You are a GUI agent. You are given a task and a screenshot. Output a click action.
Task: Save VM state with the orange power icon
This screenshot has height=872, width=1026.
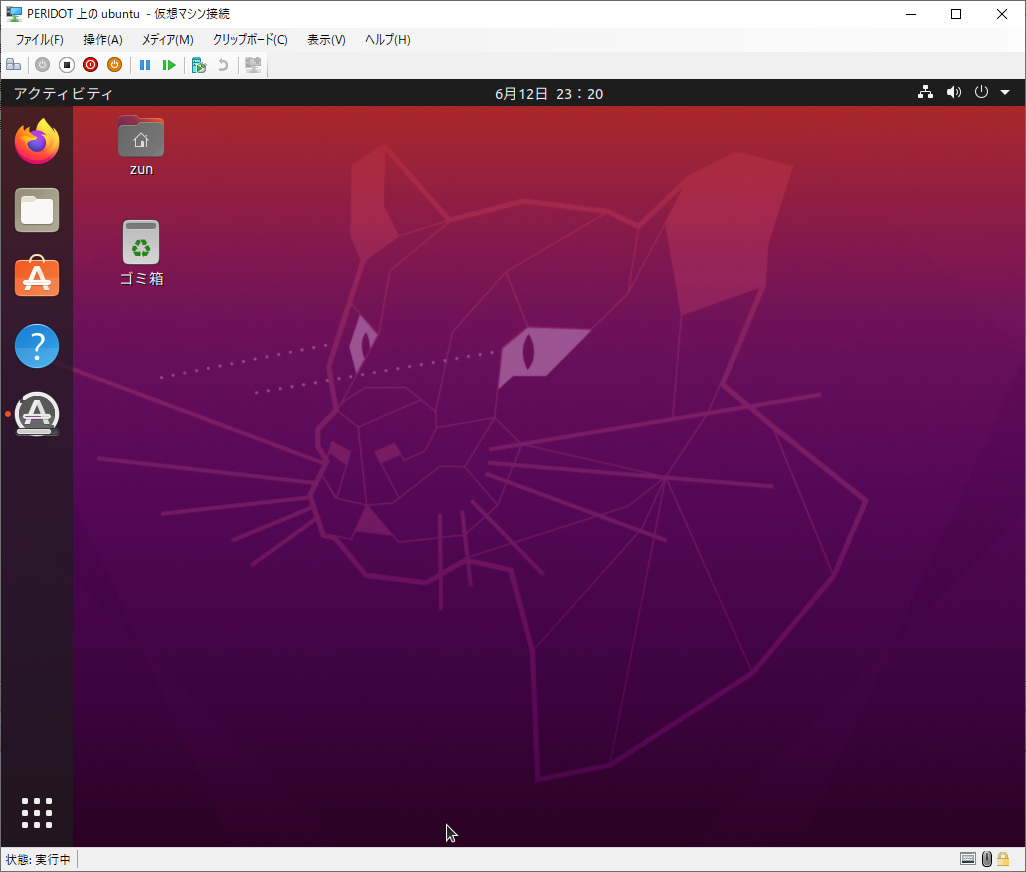tap(115, 65)
